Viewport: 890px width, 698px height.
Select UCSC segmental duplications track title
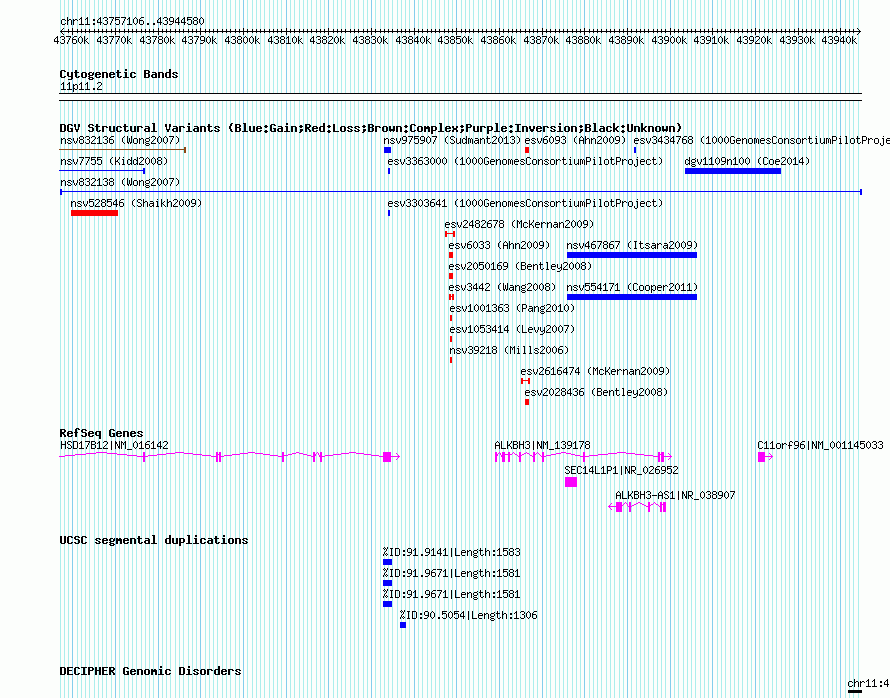(154, 540)
